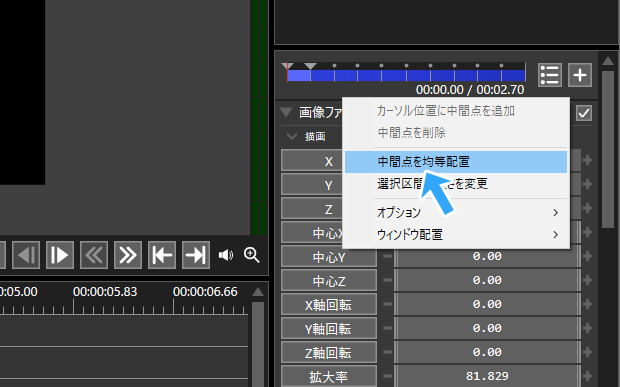Click the magnifier zoom icon
The height and width of the screenshot is (387, 620).
pos(251,255)
